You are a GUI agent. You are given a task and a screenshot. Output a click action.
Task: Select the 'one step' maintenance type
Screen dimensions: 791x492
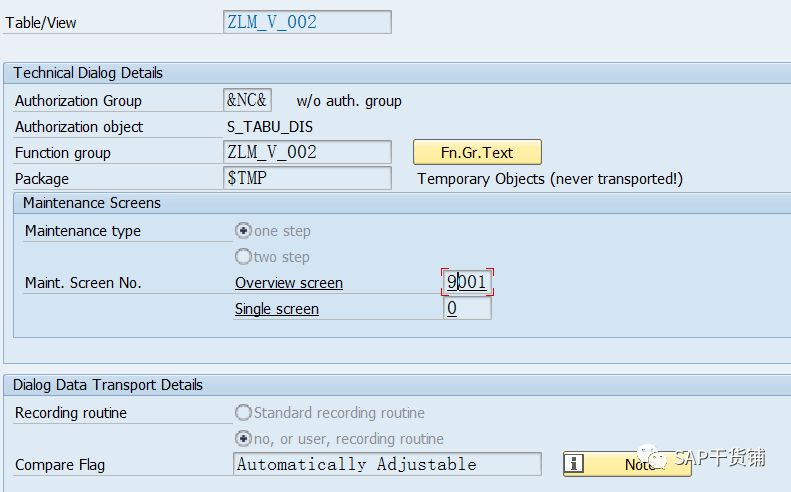[243, 231]
